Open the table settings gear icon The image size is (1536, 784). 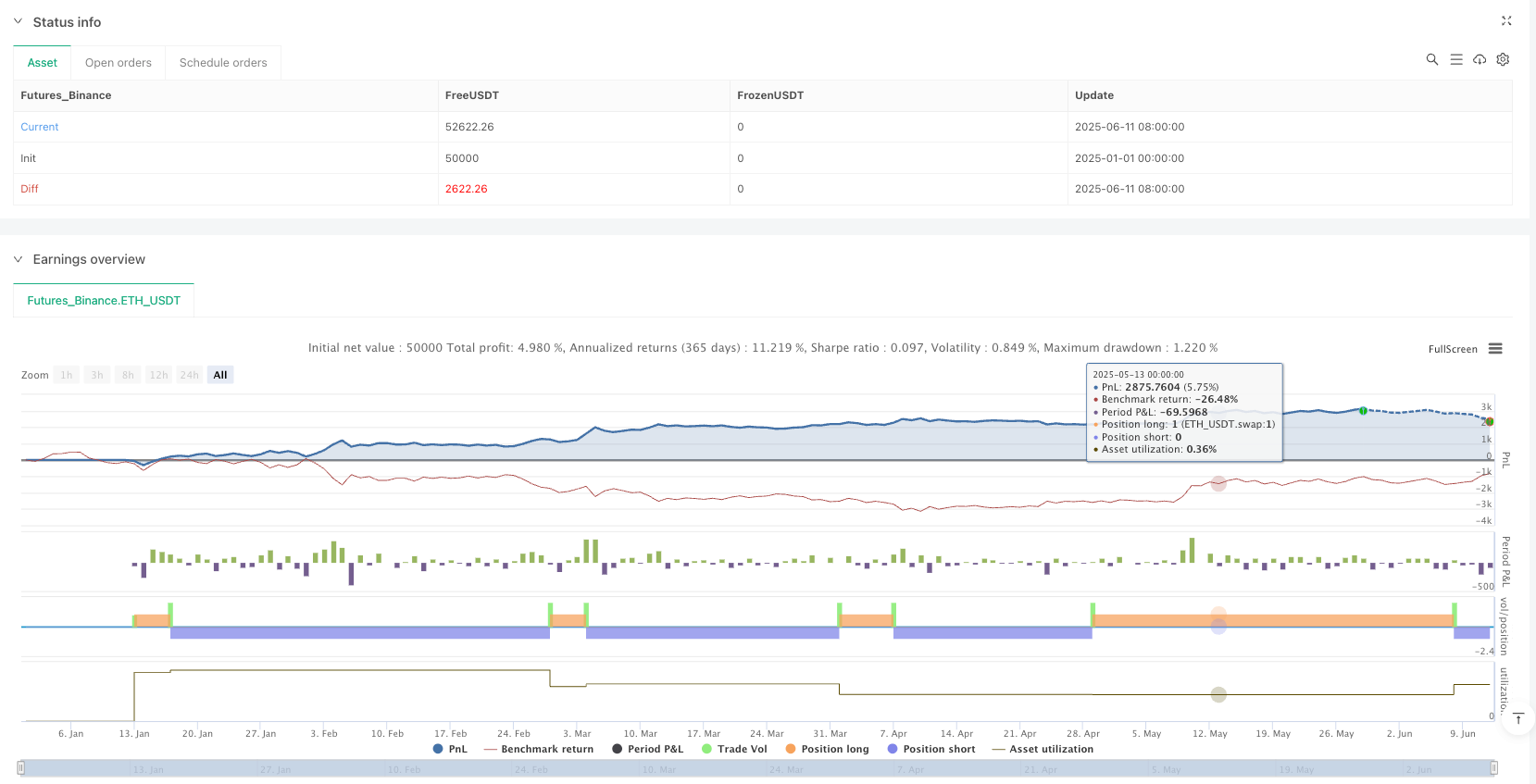point(1503,59)
